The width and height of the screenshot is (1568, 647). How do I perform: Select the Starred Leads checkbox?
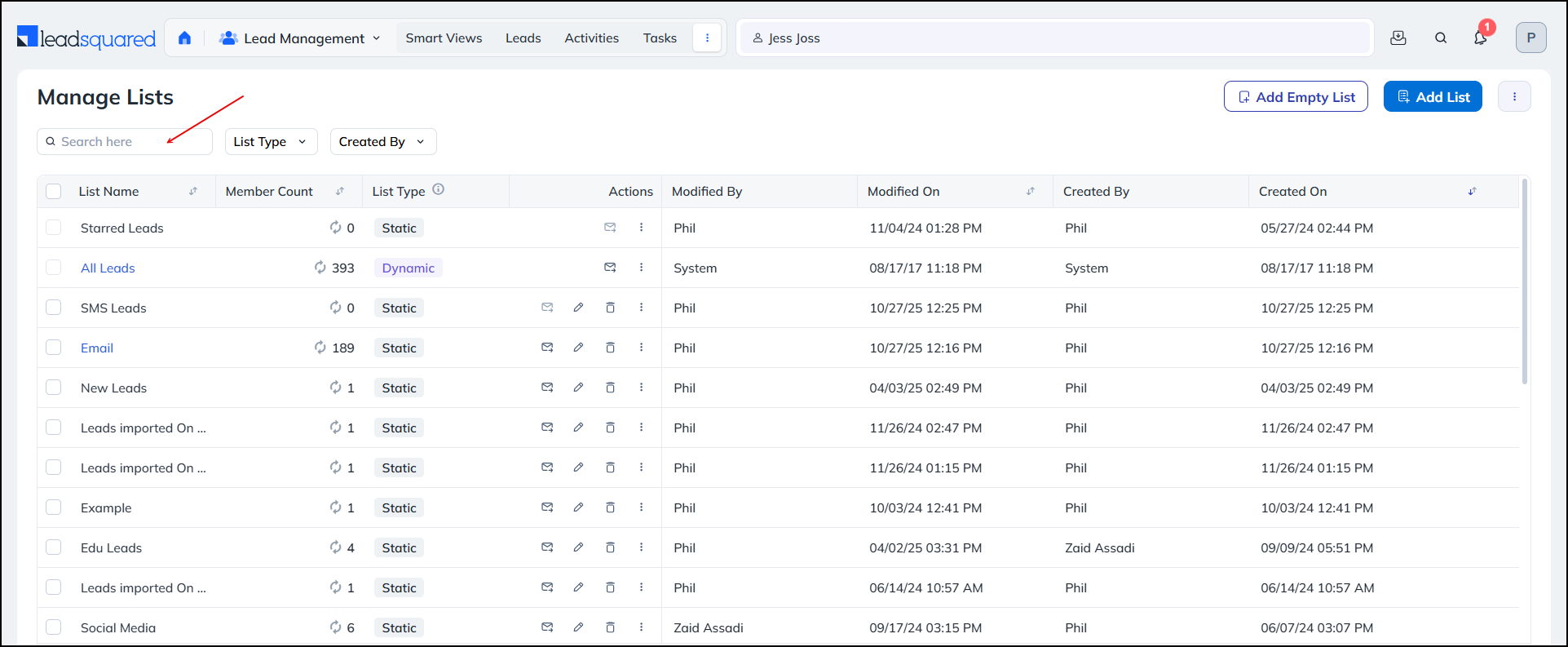[x=54, y=228]
